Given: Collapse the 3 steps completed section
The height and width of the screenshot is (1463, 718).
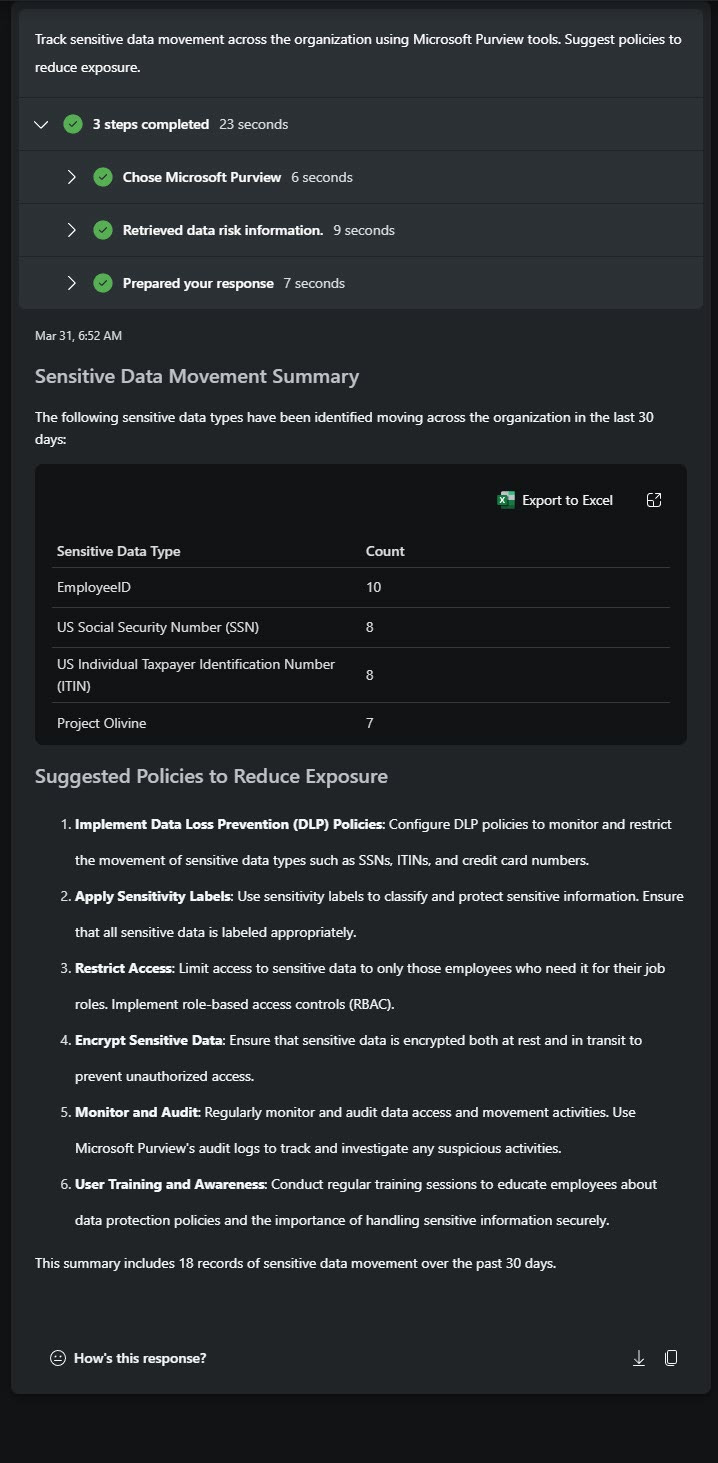Looking at the screenshot, I should (41, 125).
